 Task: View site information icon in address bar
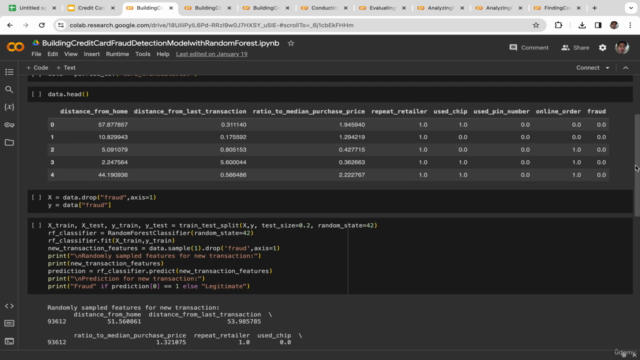61,25
